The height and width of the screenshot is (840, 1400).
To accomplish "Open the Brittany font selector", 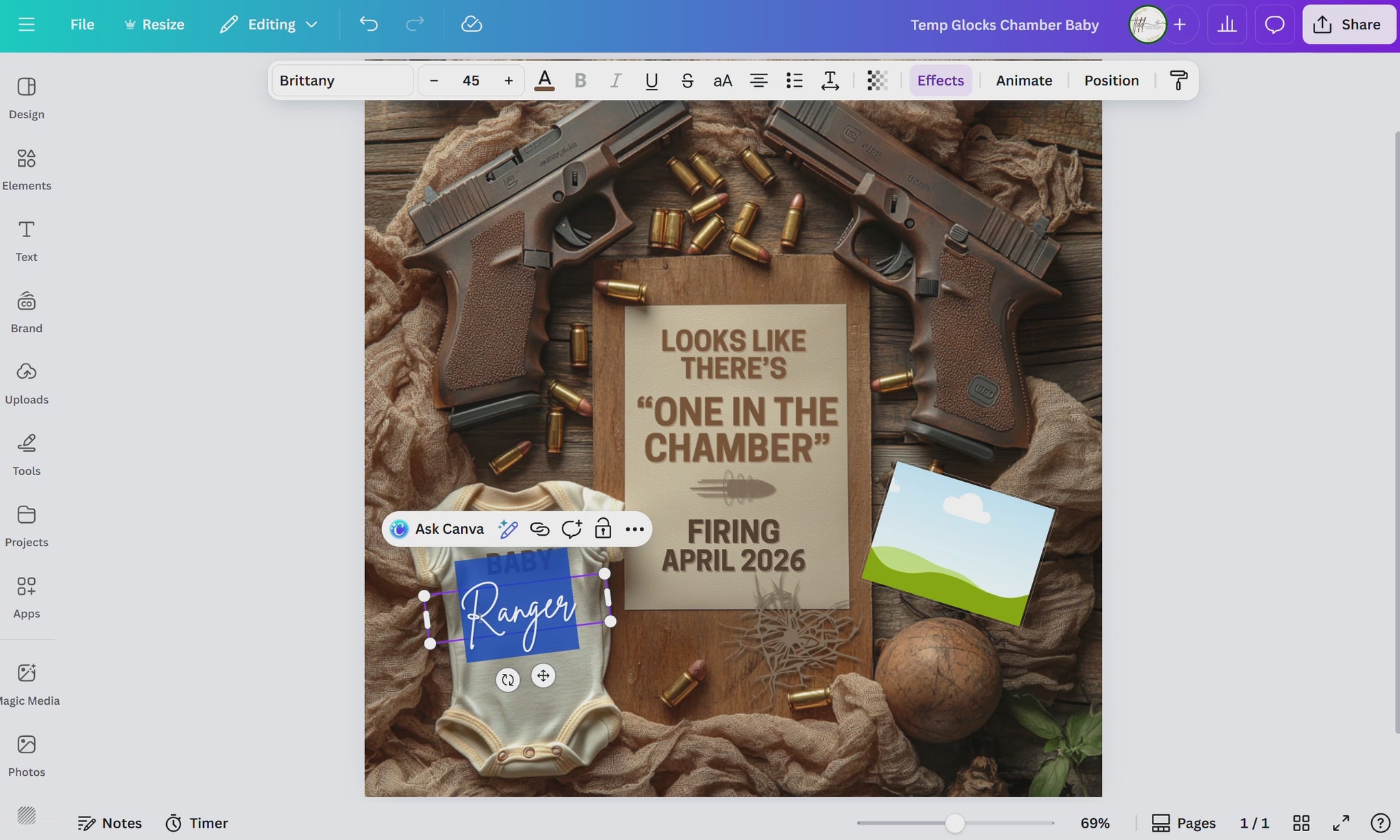I will click(342, 81).
